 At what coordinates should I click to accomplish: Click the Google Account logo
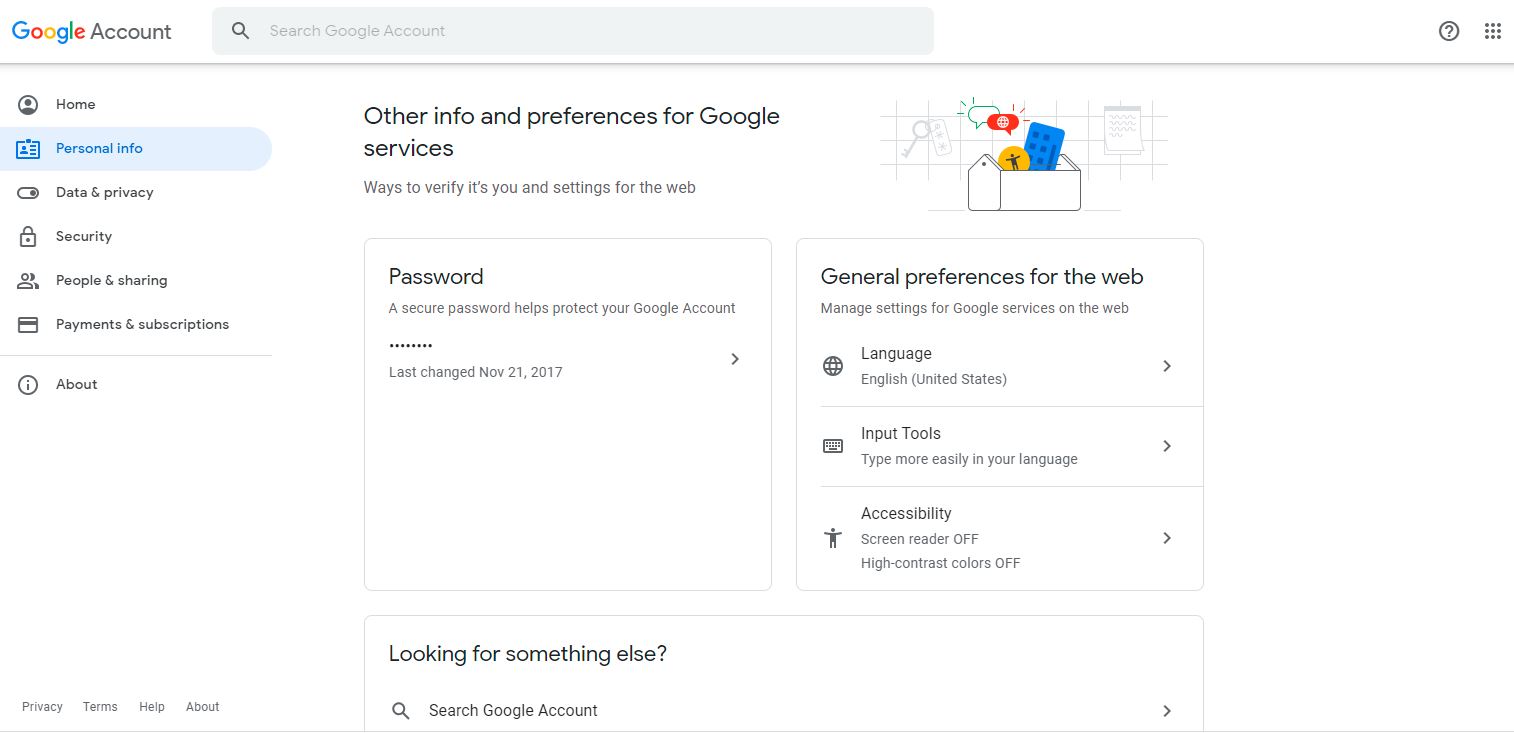pos(92,31)
